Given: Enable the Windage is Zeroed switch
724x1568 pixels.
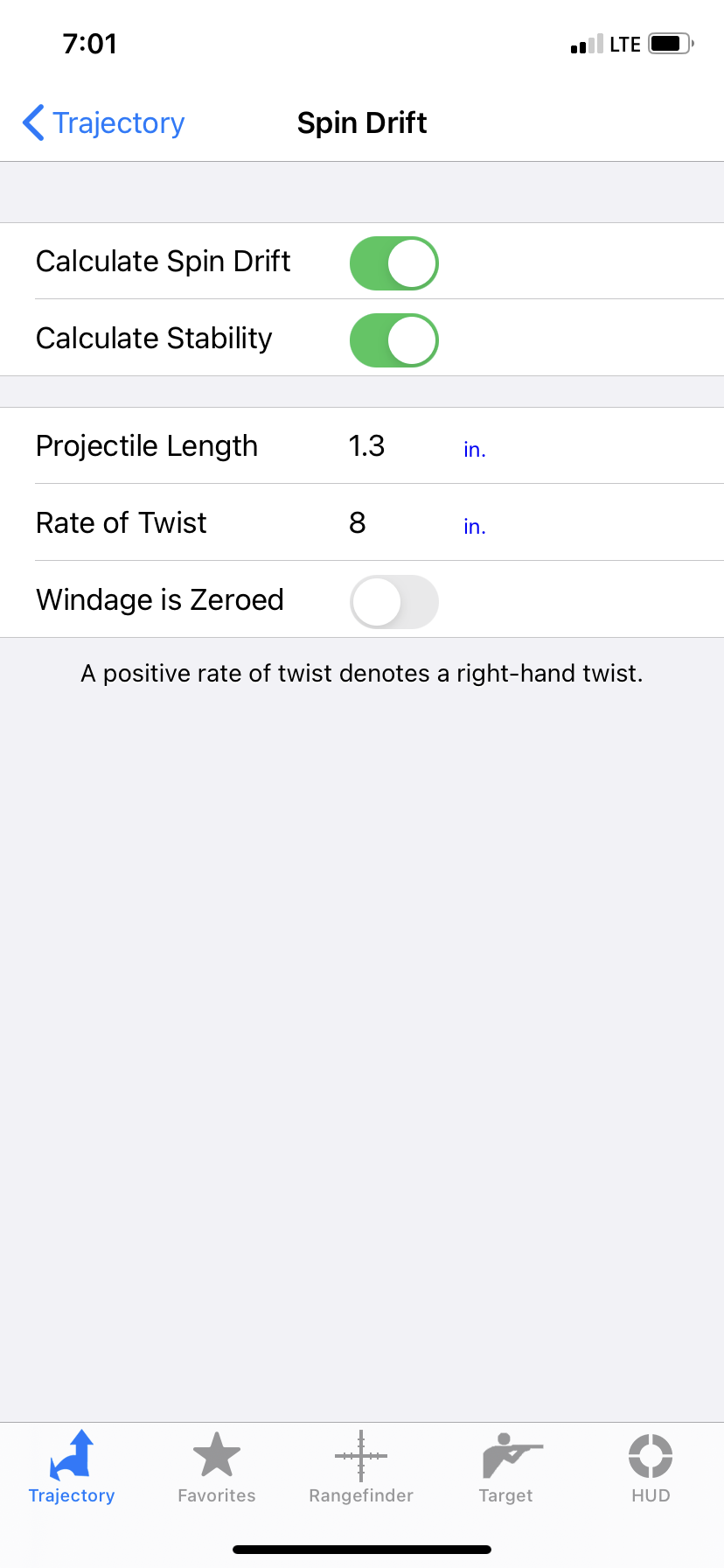Looking at the screenshot, I should [394, 602].
